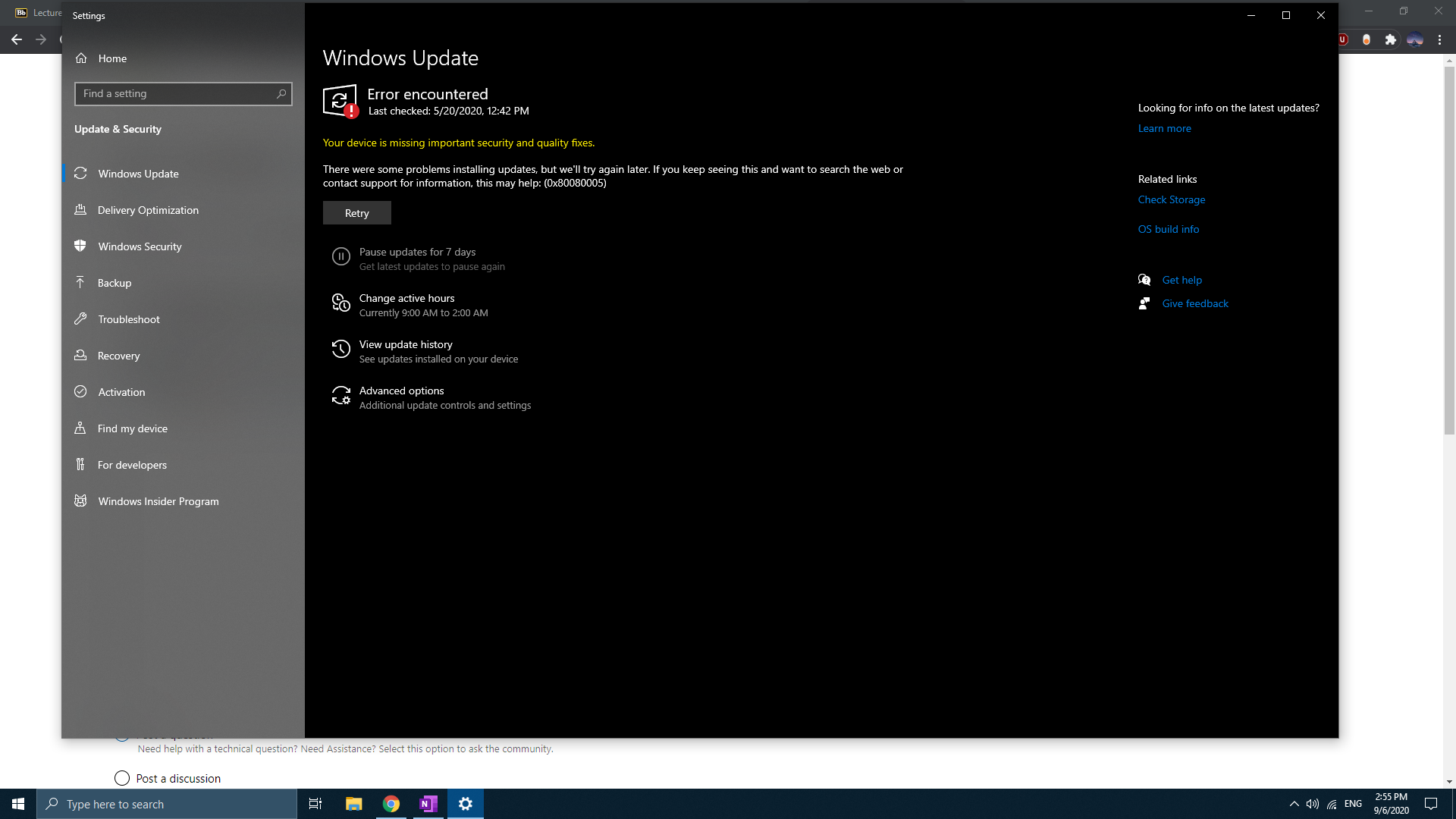Viewport: 1456px width, 819px height.
Task: Click the Windows Insider Program cat icon
Action: click(80, 501)
